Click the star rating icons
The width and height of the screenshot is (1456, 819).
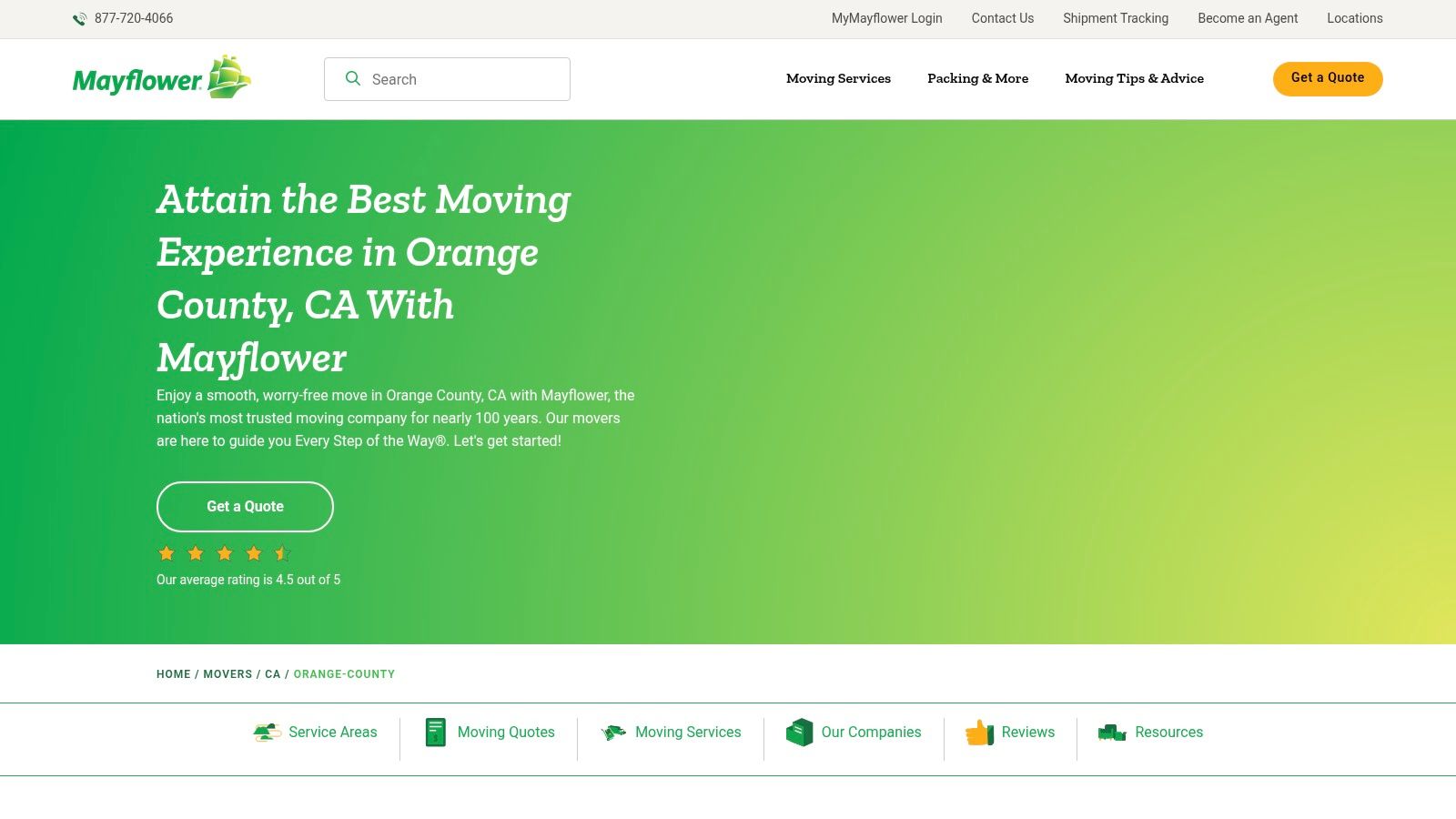coord(224,553)
